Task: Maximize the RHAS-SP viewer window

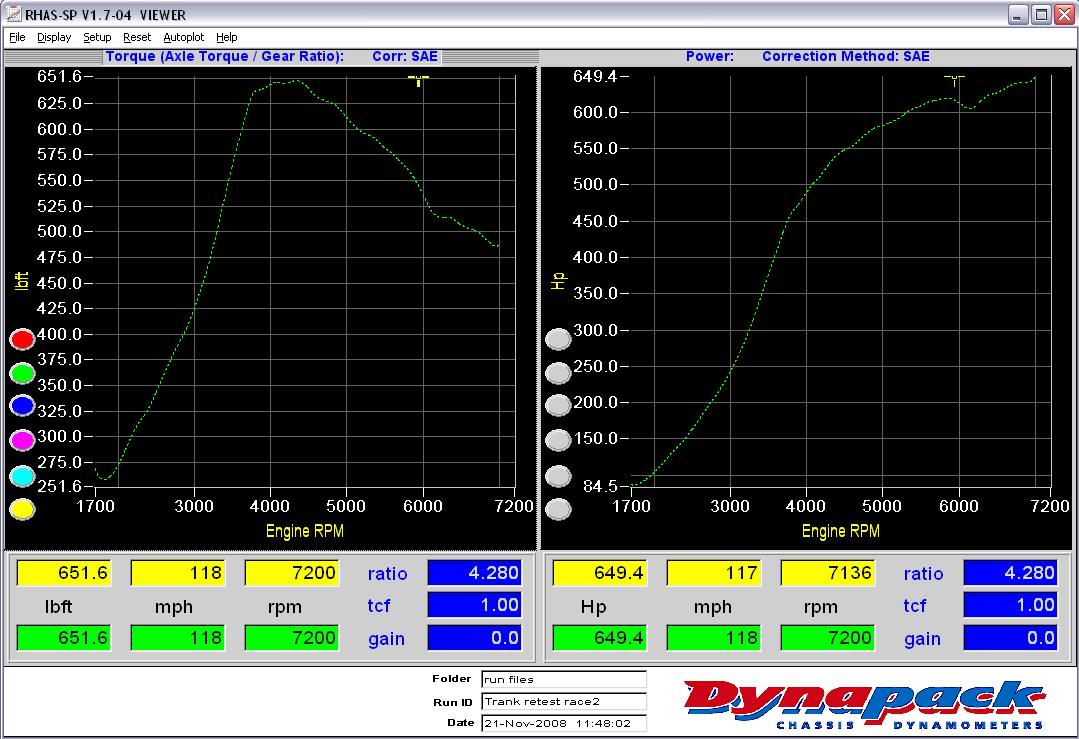Action: (x=1042, y=14)
